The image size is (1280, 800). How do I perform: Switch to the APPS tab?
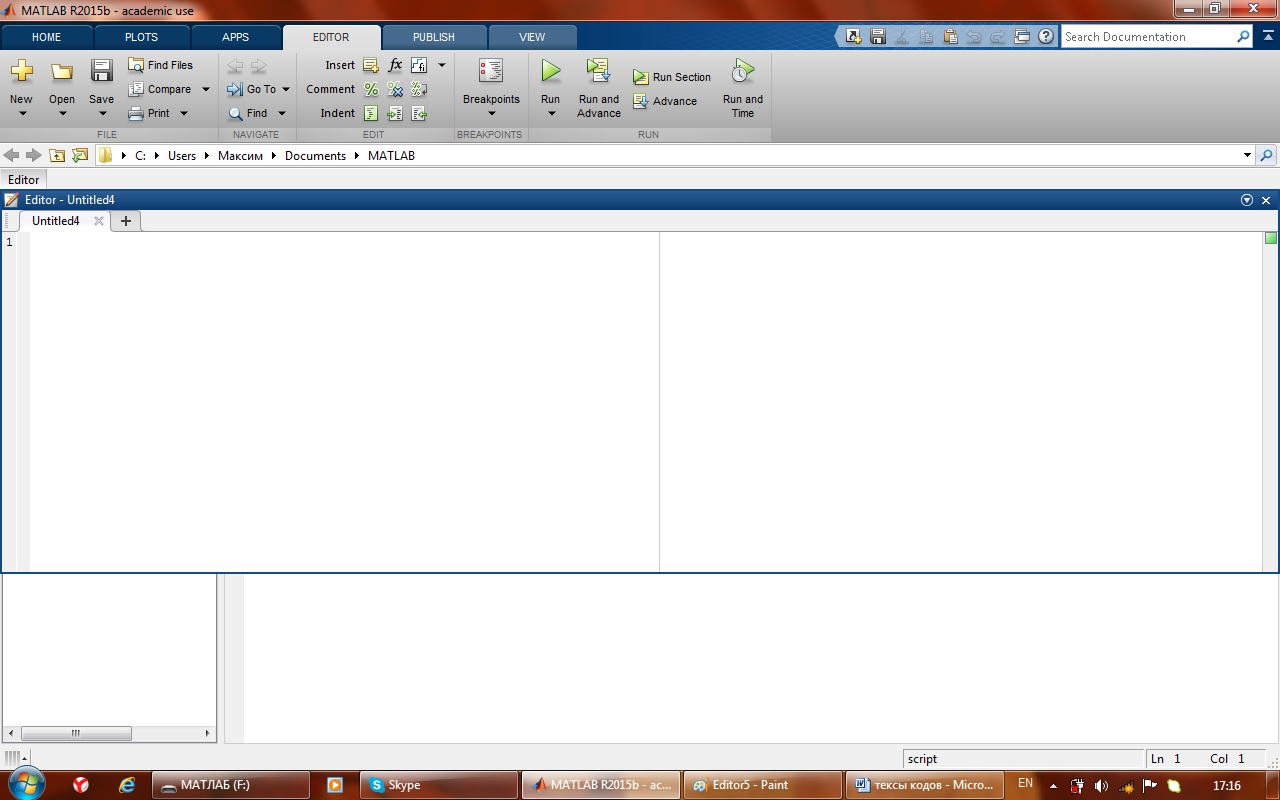pyautogui.click(x=236, y=37)
